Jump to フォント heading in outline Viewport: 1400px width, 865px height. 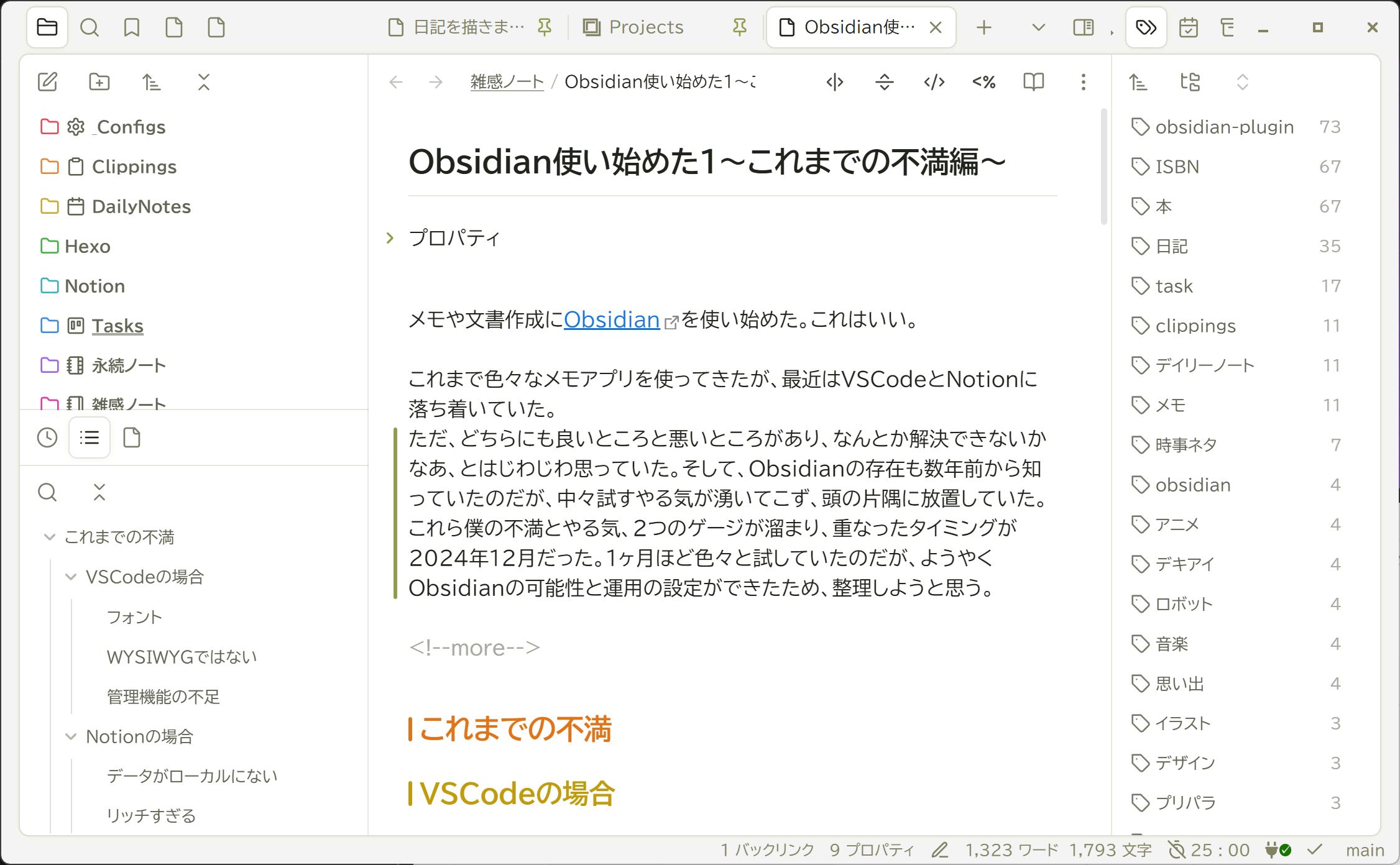tap(135, 617)
